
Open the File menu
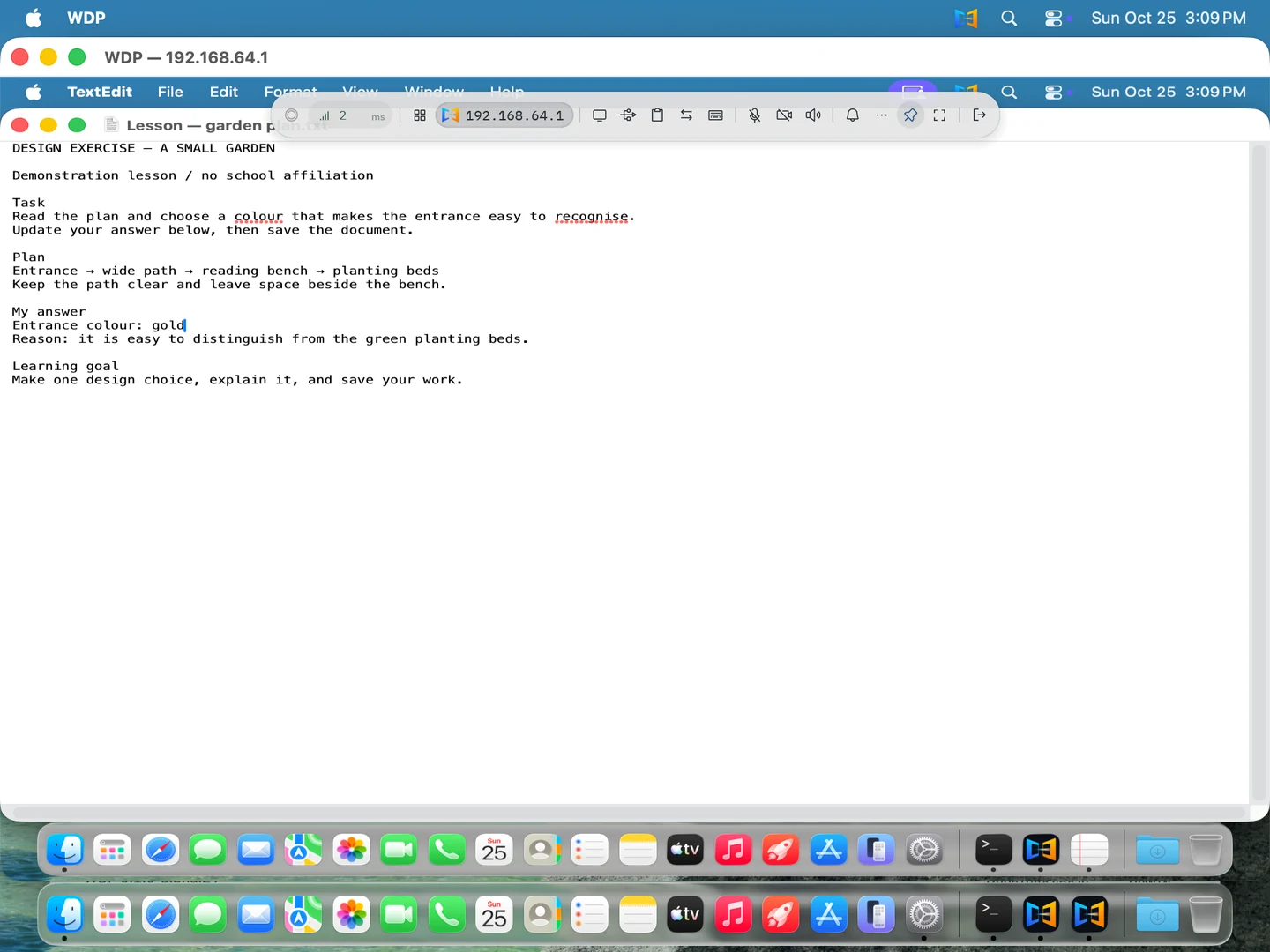(x=170, y=92)
